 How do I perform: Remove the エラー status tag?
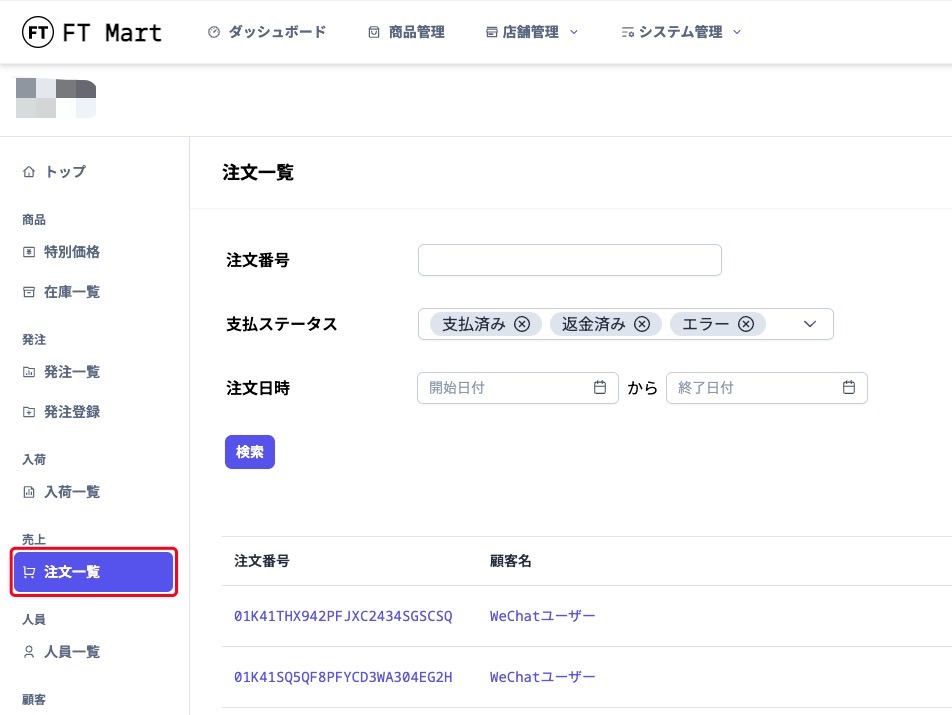[x=746, y=324]
